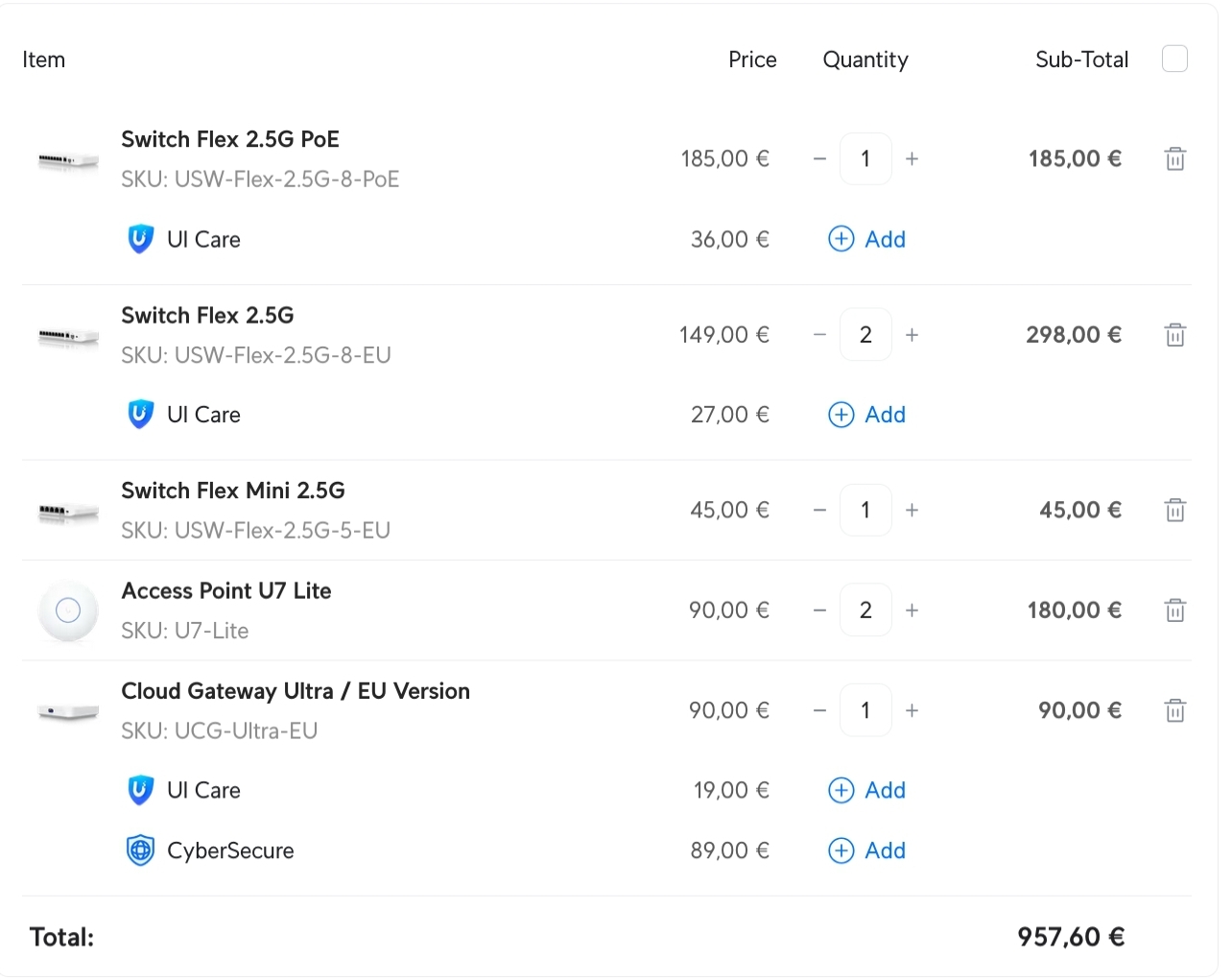Click the CyberSecure globe shield icon
Screen dimensions: 1232x980
(140, 850)
